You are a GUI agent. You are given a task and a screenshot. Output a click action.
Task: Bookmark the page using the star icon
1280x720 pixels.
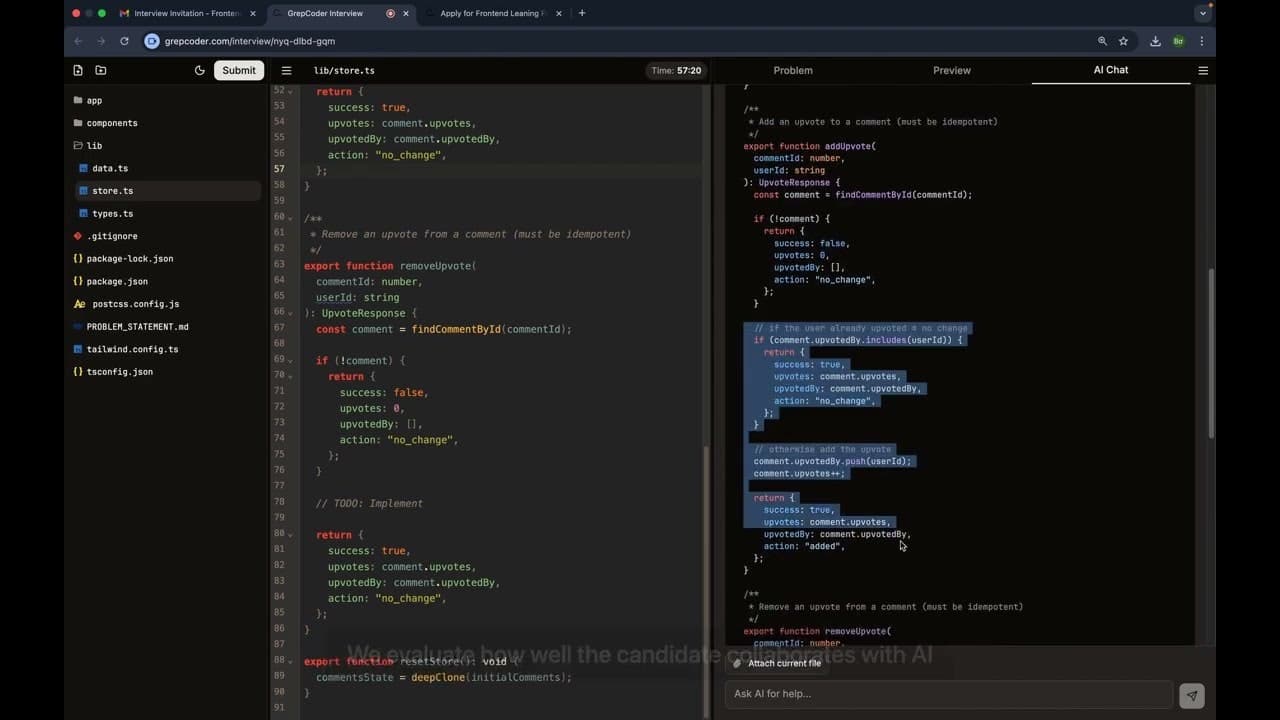click(x=1123, y=42)
